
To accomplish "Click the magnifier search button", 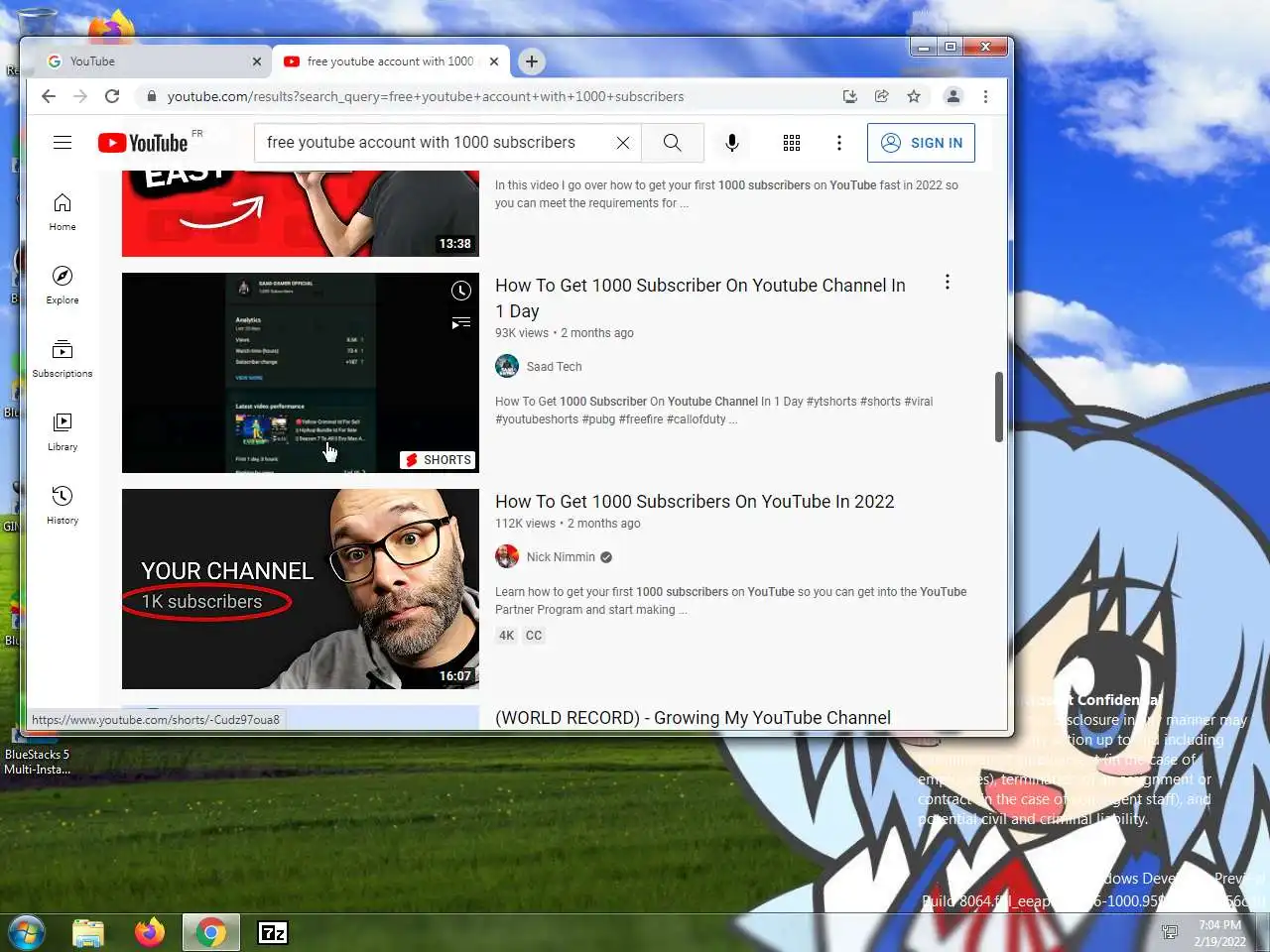I will 672,143.
